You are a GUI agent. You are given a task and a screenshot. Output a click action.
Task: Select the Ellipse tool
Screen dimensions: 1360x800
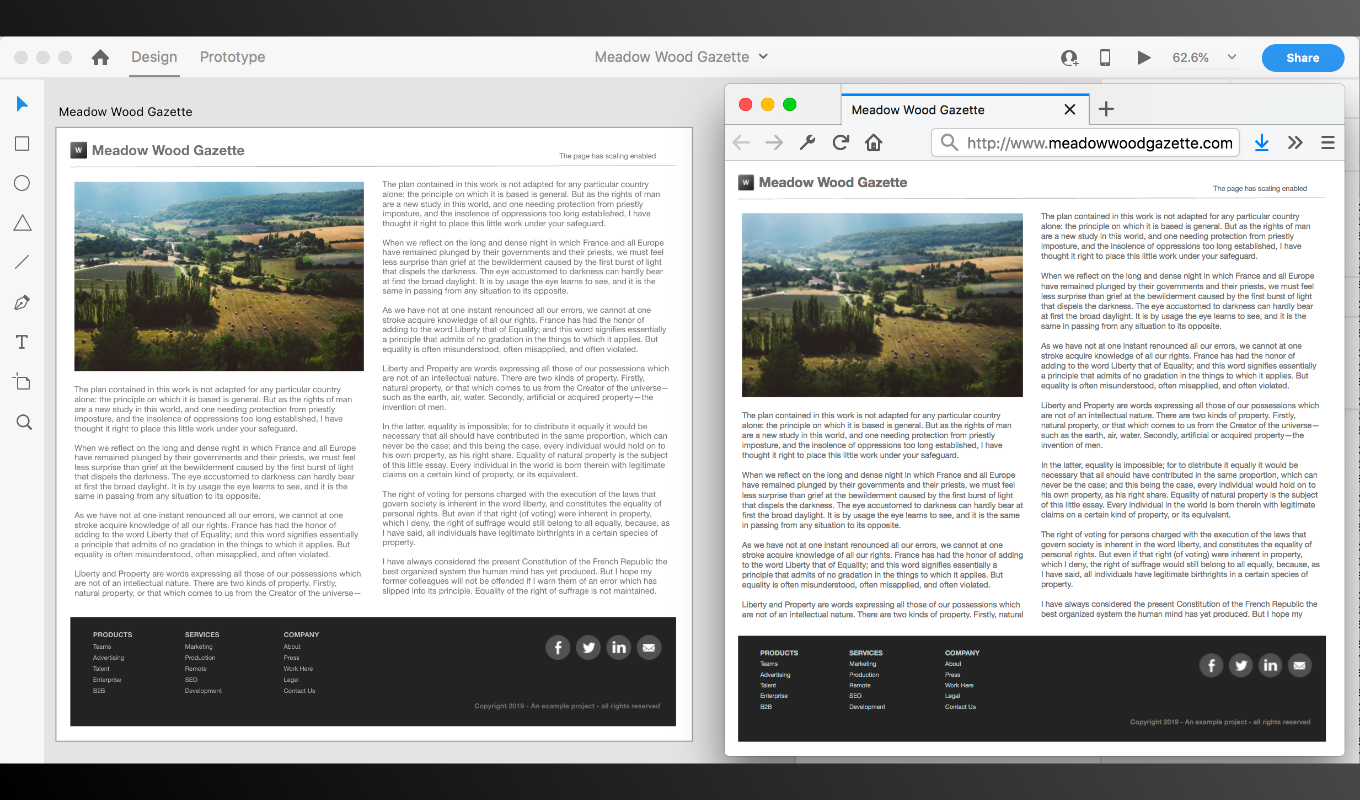pyautogui.click(x=22, y=183)
